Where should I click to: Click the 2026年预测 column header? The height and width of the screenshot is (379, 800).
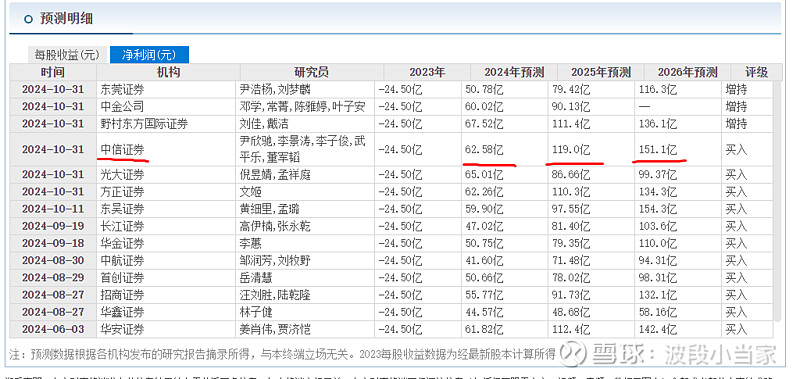click(687, 72)
